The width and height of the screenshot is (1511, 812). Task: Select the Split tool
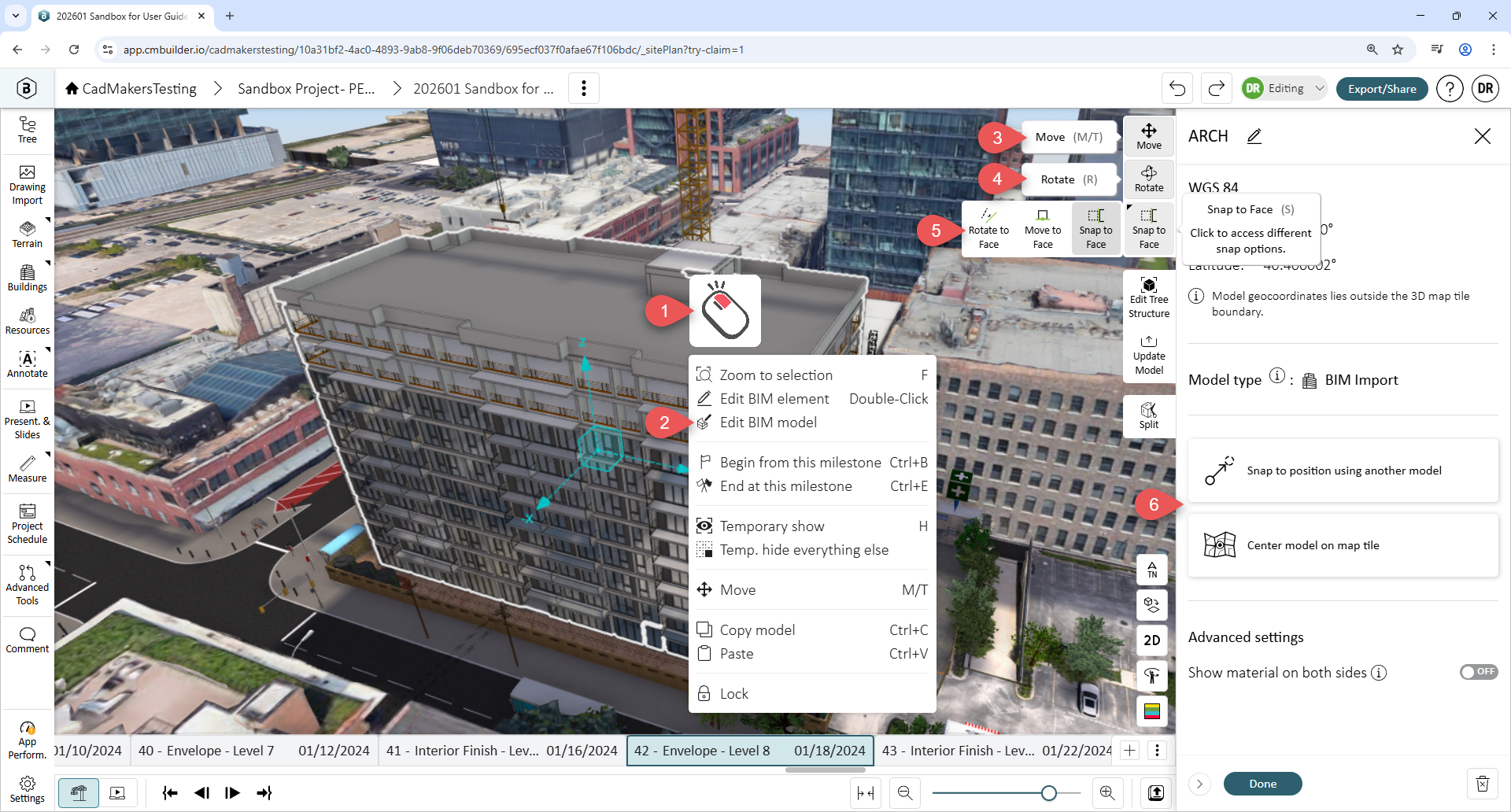pos(1149,415)
